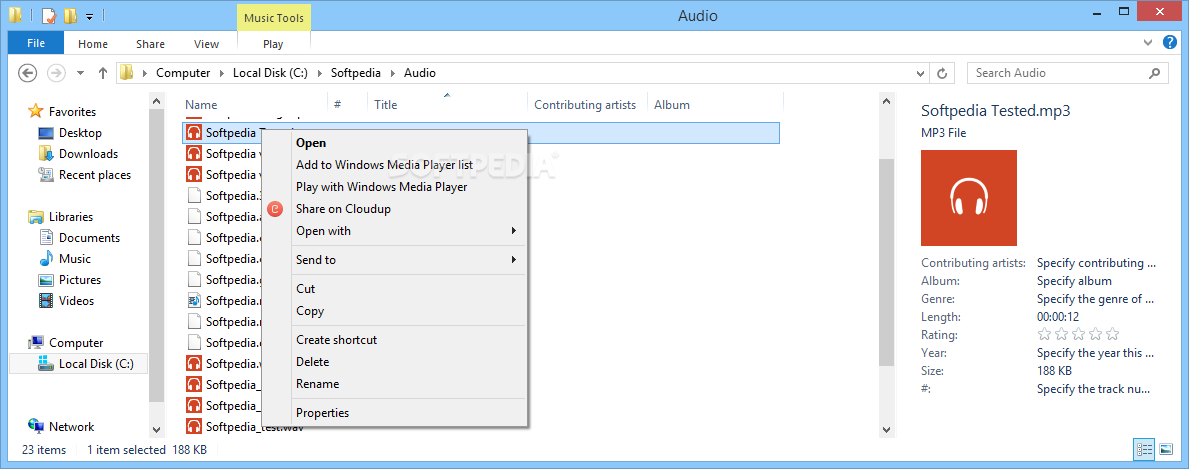Expand the ribbon with the chevron
This screenshot has height=469, width=1189.
tap(1148, 43)
